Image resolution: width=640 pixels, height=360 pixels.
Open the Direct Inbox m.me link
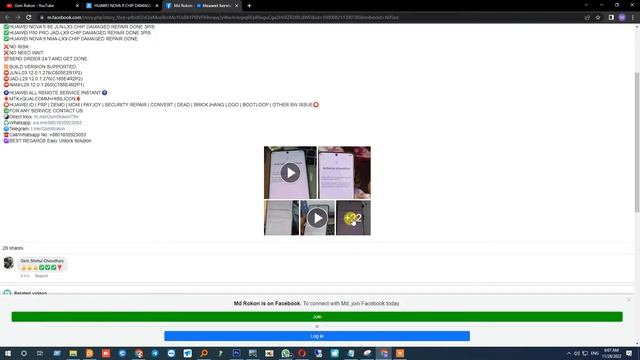click(x=56, y=117)
